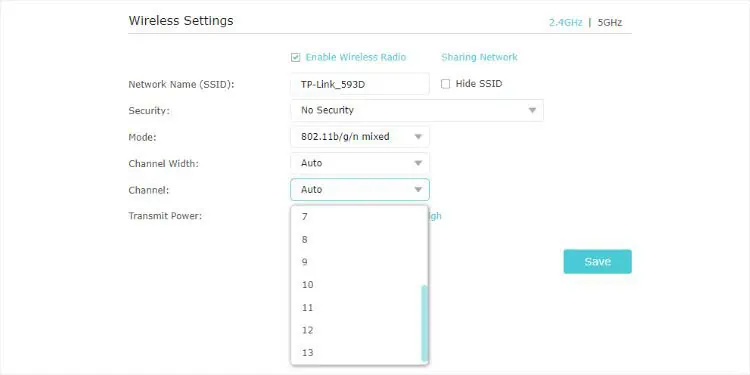This screenshot has width=750, height=375.
Task: Select channel 8 from the list
Action: pos(356,240)
